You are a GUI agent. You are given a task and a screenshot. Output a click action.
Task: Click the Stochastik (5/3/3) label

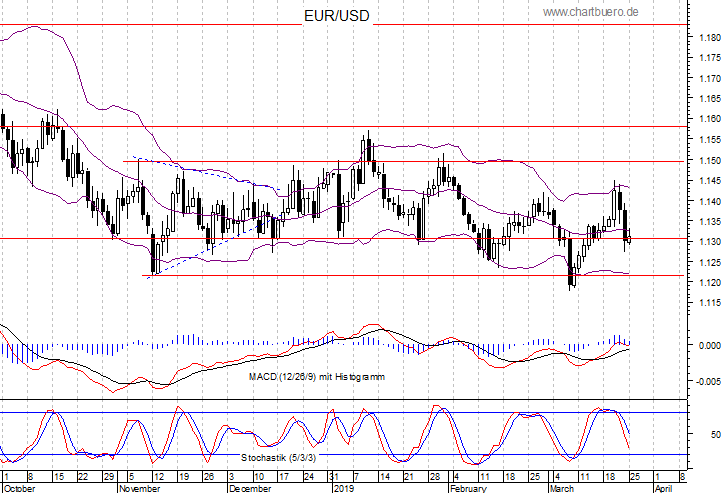click(x=279, y=457)
